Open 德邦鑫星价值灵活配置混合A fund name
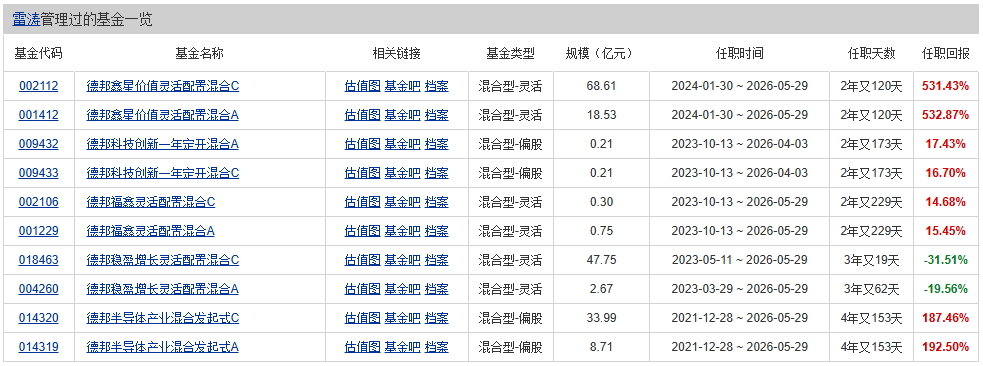Viewport: 983px width, 366px height. pyautogui.click(x=162, y=115)
